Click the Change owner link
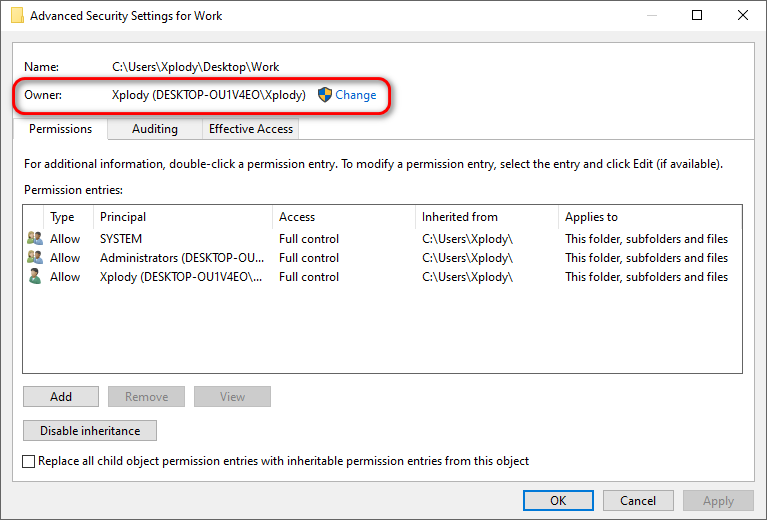Viewport: 767px width, 520px height. [x=356, y=95]
